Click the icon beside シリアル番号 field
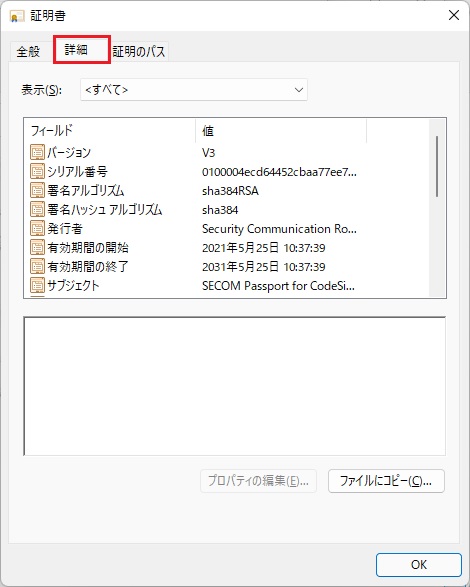 [x=37, y=171]
